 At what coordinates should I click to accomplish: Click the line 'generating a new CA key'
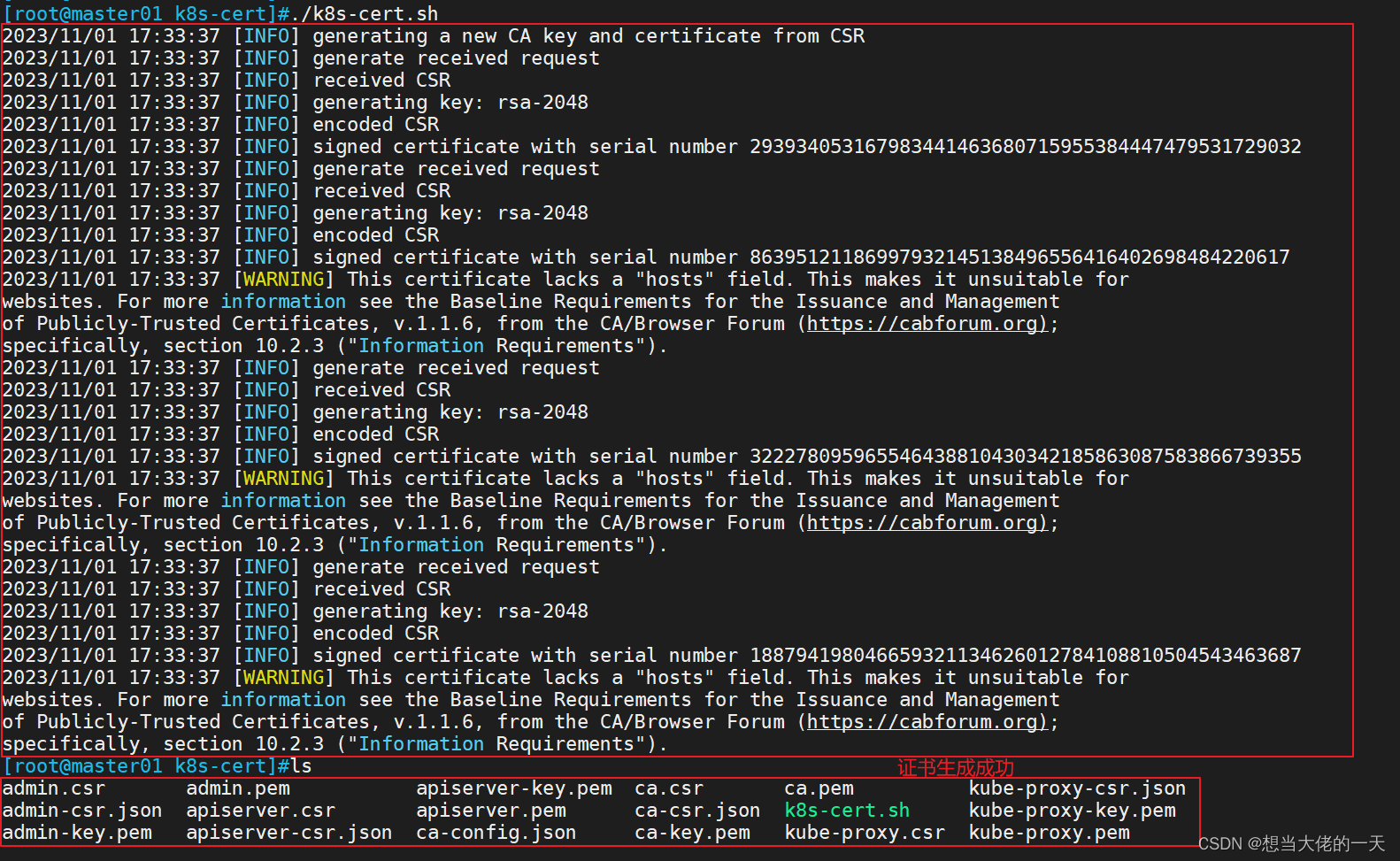point(434,36)
